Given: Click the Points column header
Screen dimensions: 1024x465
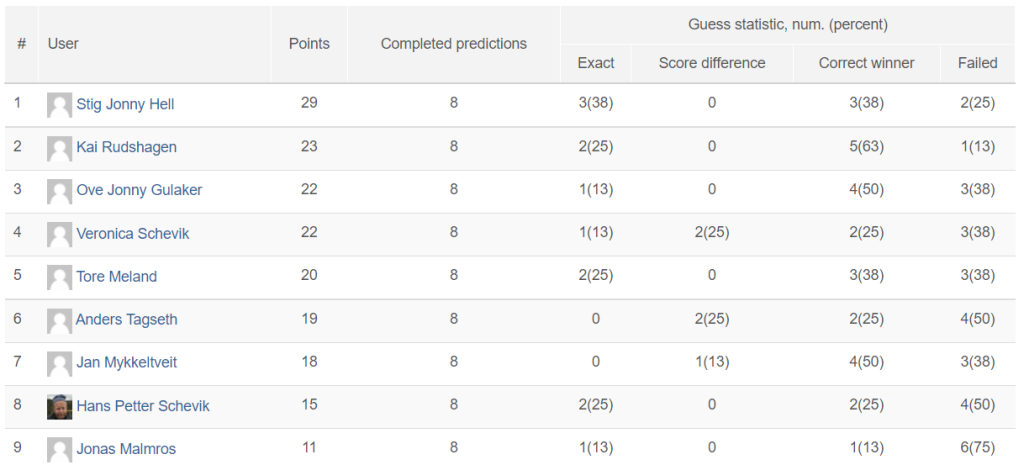Looking at the screenshot, I should 309,44.
